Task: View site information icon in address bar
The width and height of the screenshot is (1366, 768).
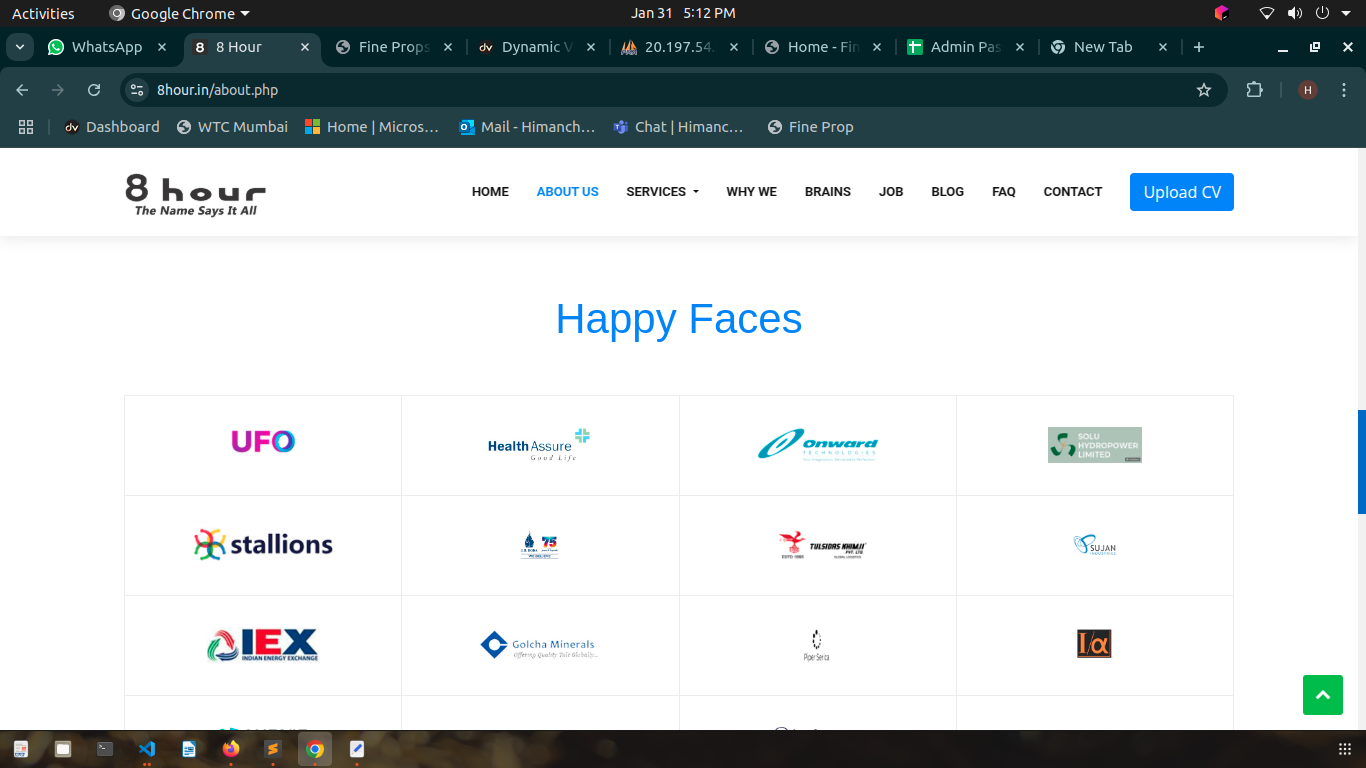Action: coord(138,90)
